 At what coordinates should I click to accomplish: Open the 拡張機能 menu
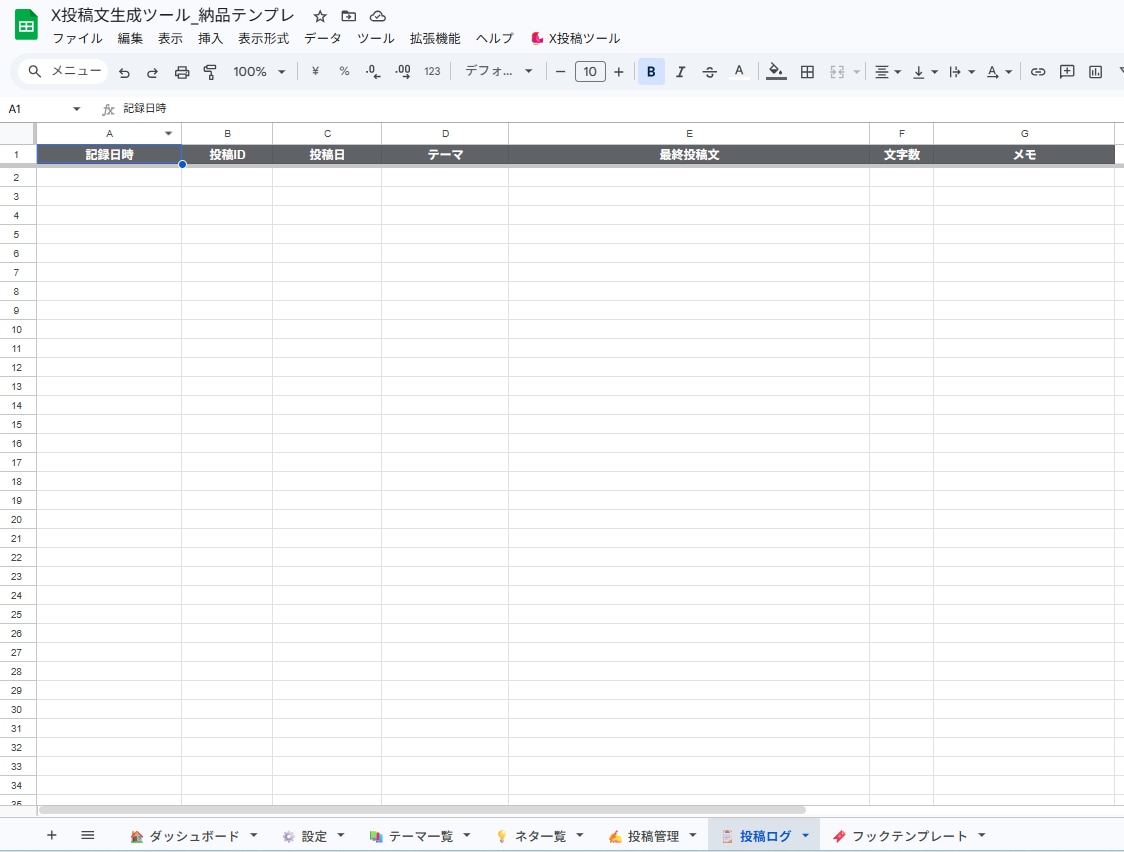[435, 39]
